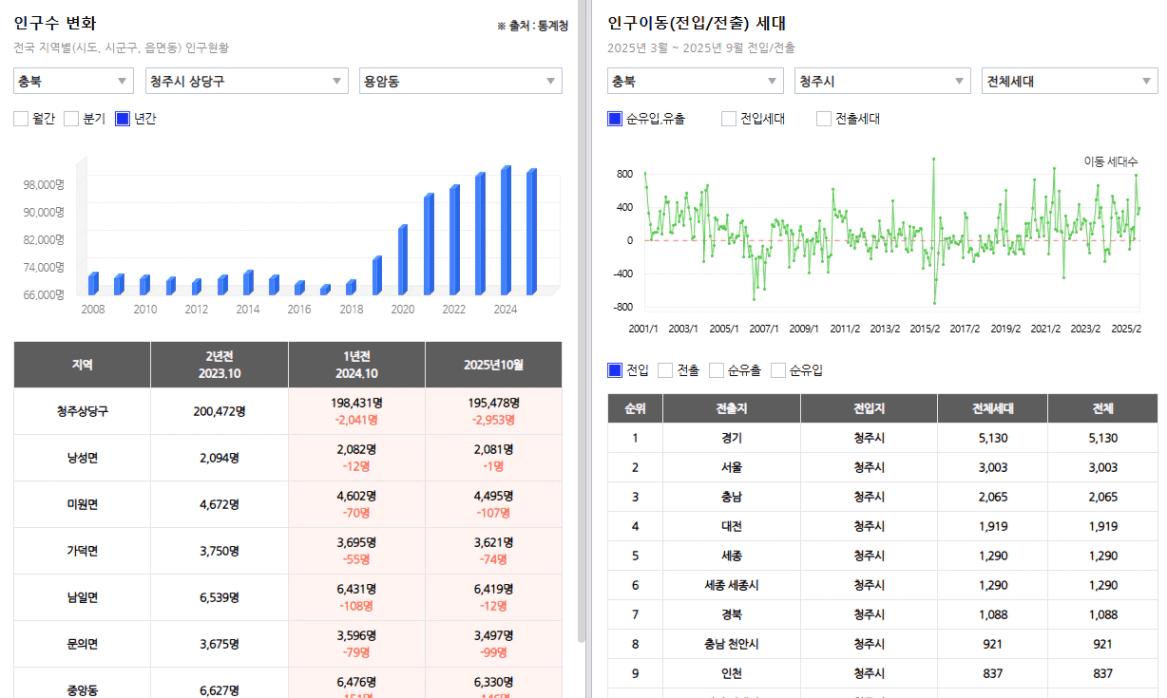Click the 2024 bar in population chart
1167x698 pixels.
506,230
